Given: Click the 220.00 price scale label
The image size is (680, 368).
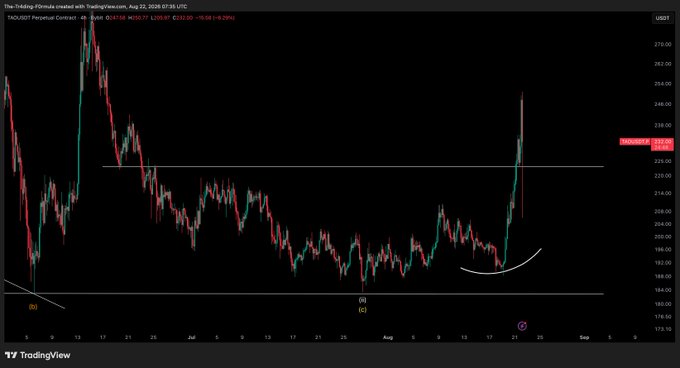Looking at the screenshot, I should (662, 176).
